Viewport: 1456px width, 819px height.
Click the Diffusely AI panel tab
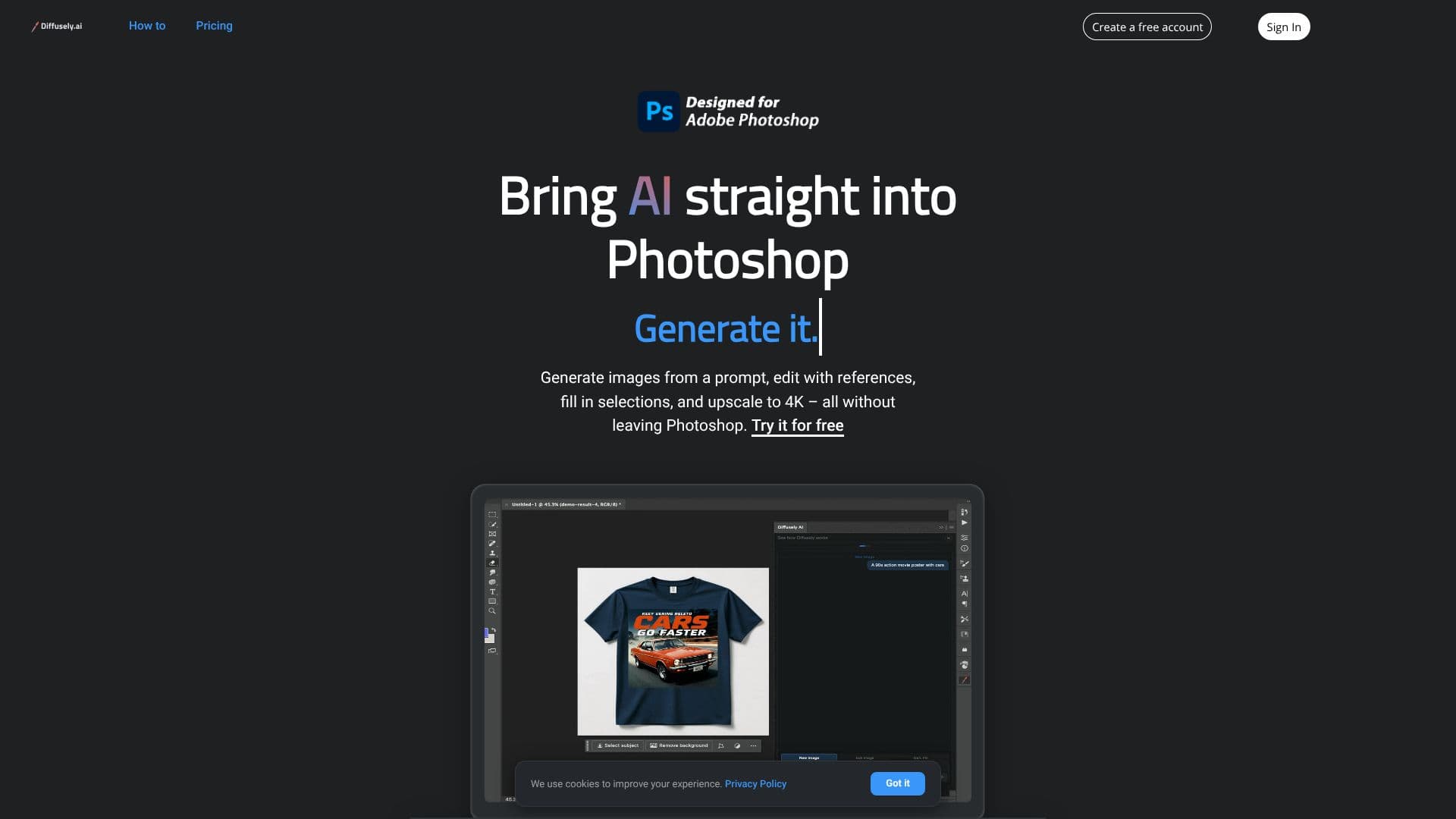[x=790, y=527]
